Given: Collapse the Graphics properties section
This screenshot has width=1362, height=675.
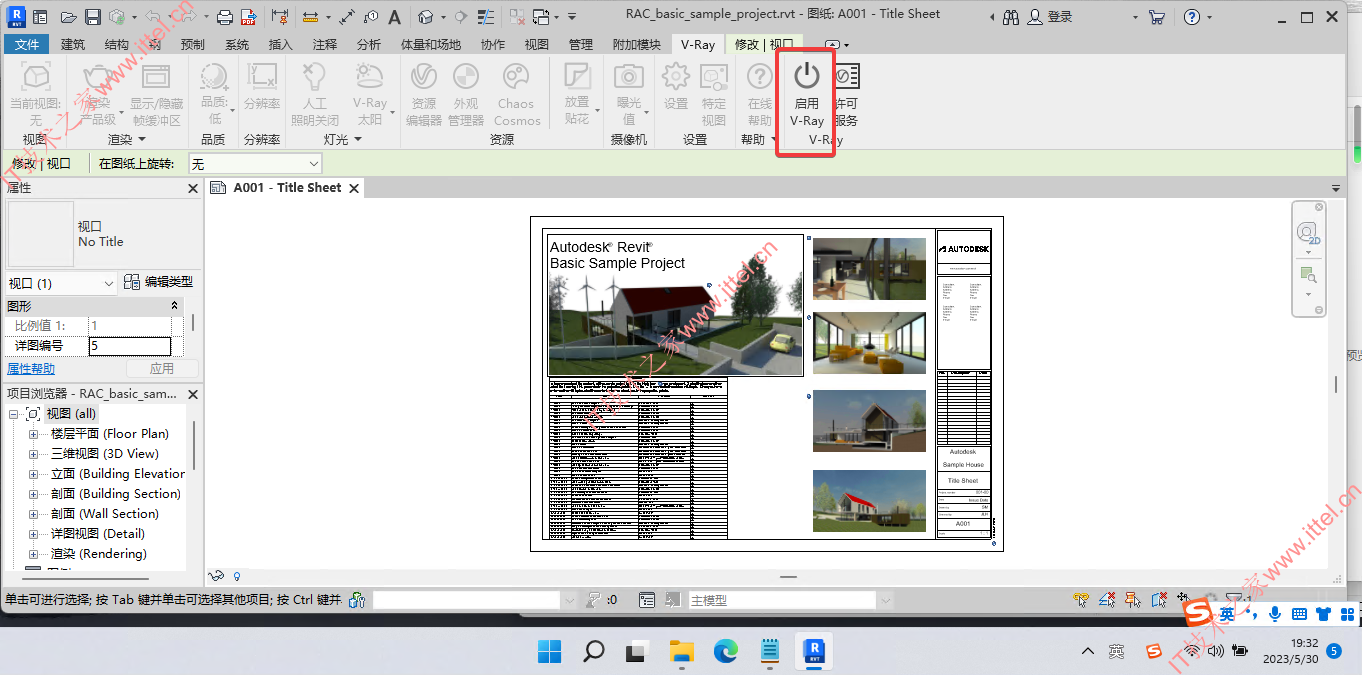Looking at the screenshot, I should (174, 306).
